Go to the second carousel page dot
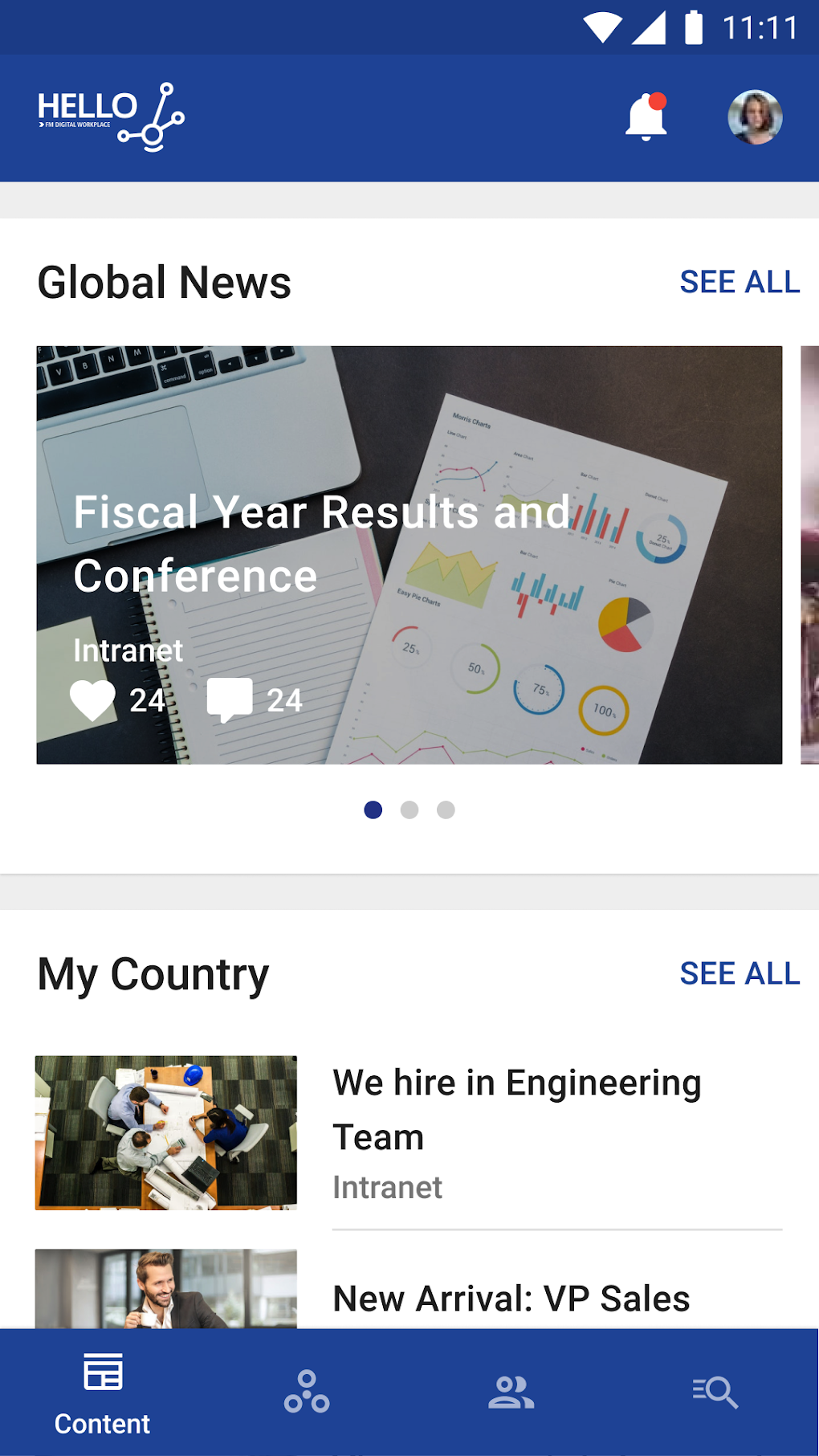The width and height of the screenshot is (819, 1456). pos(409,810)
